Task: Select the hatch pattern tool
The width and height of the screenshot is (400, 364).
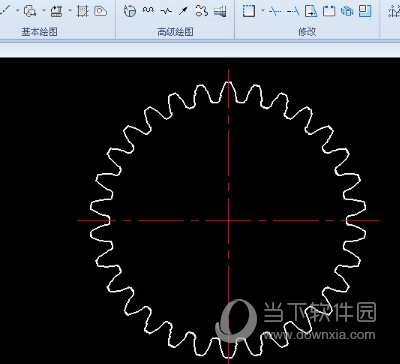Action: 82,11
